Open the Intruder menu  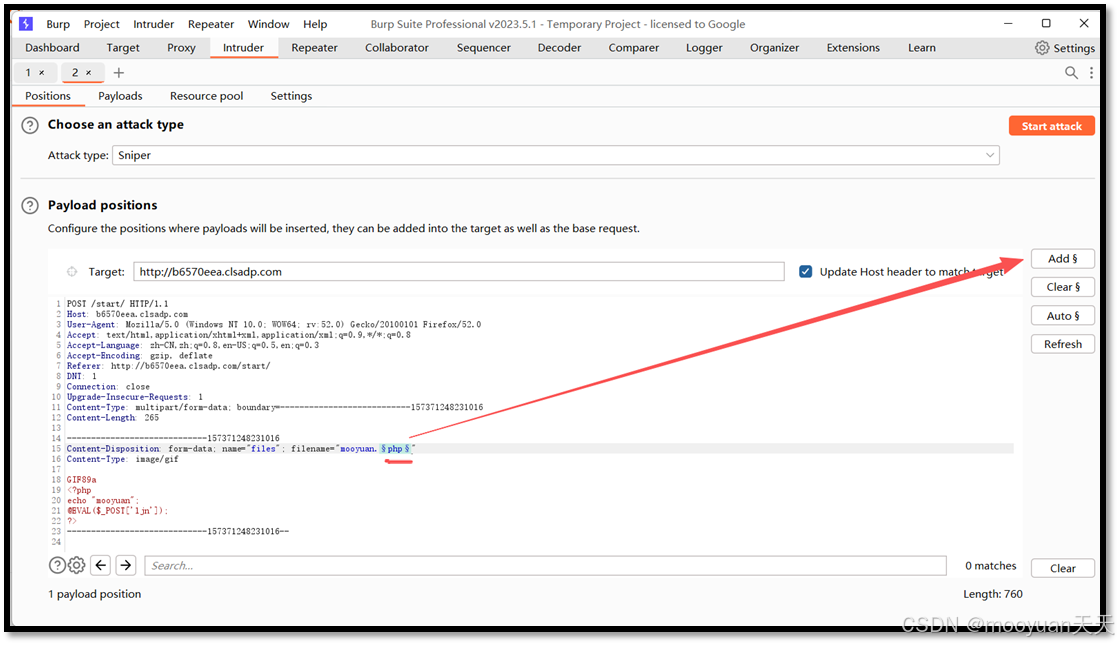point(153,24)
